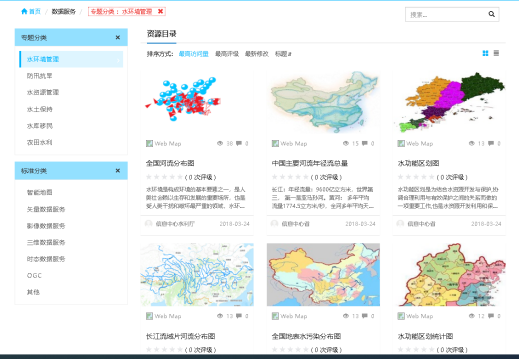Click comment icon on 全国河流分布图 card
This screenshot has width=520, height=360.
coord(239,143)
